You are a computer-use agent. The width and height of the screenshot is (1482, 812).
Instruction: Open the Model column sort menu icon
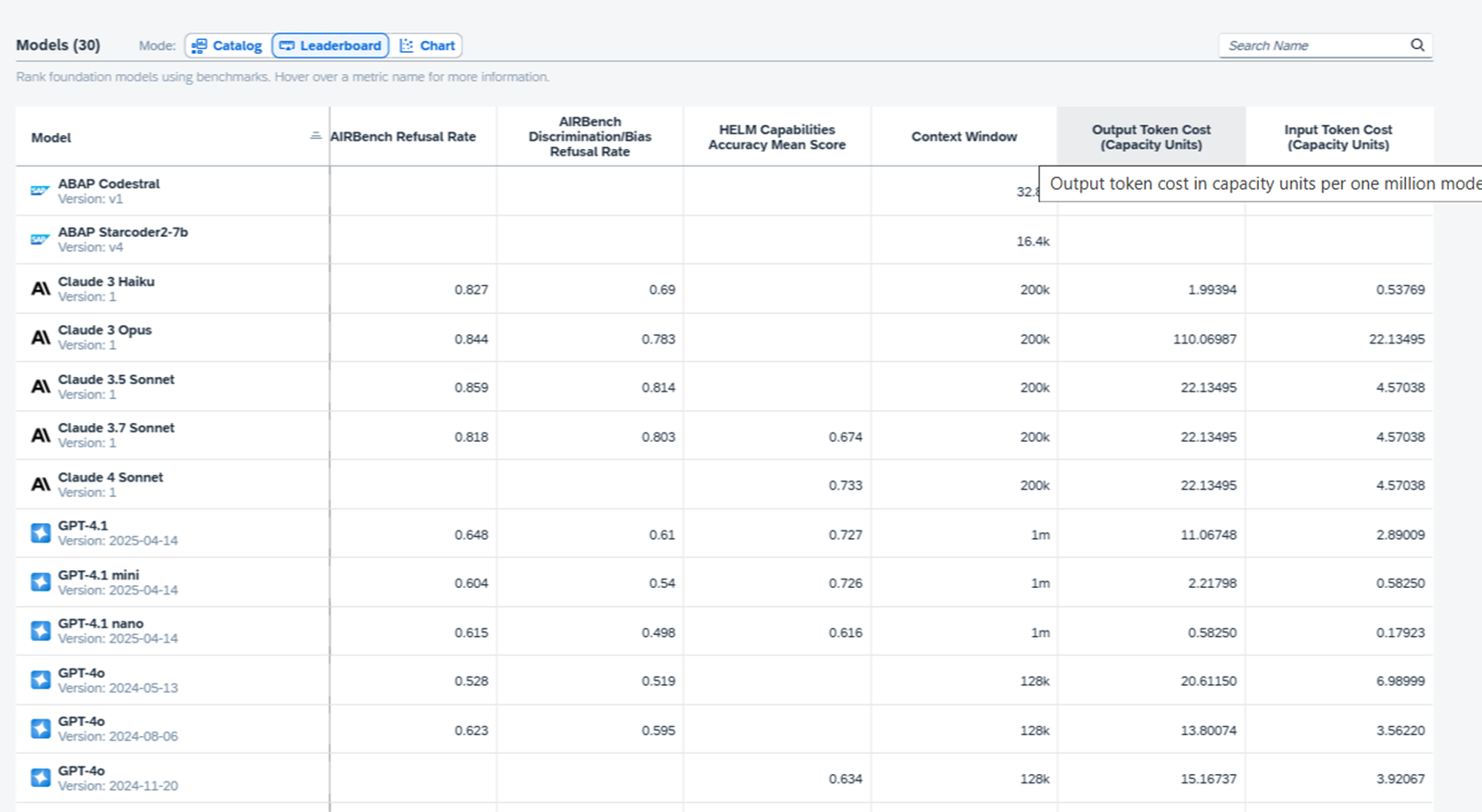pyautogui.click(x=315, y=136)
